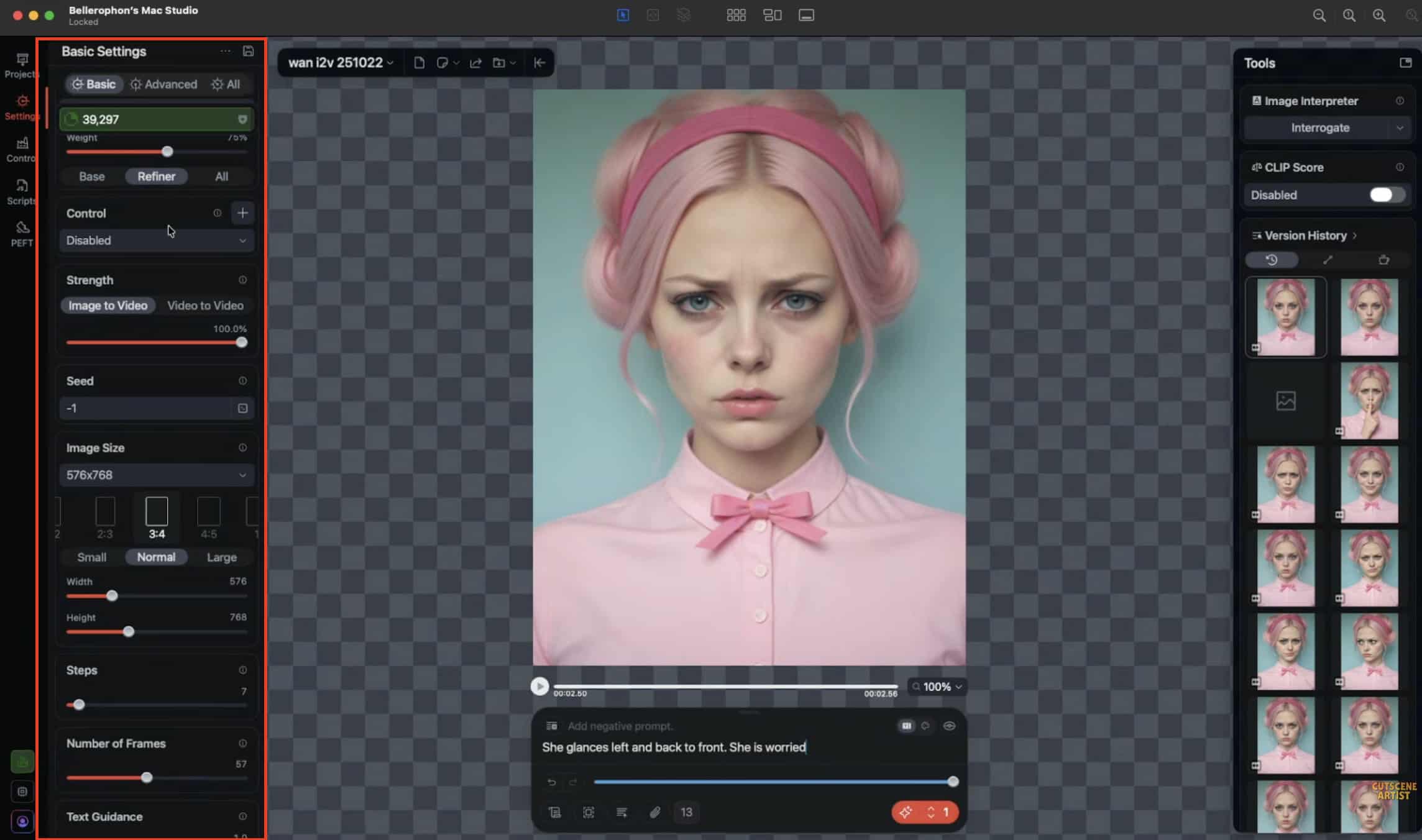The height and width of the screenshot is (840, 1422).
Task: Click the Basic Settings more options ellipsis
Action: (x=225, y=51)
